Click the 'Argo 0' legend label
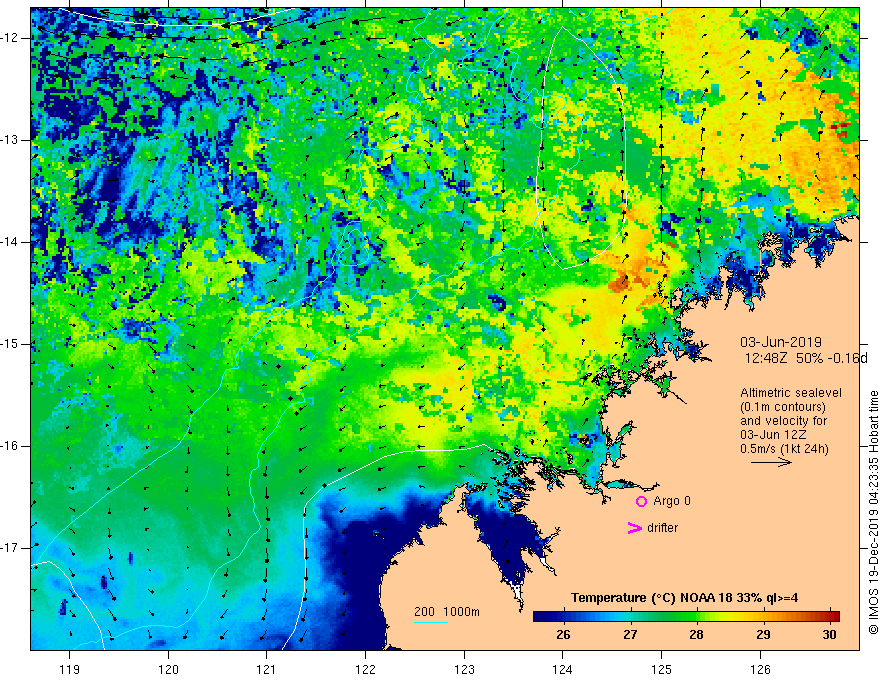880x680 pixels. pos(672,501)
